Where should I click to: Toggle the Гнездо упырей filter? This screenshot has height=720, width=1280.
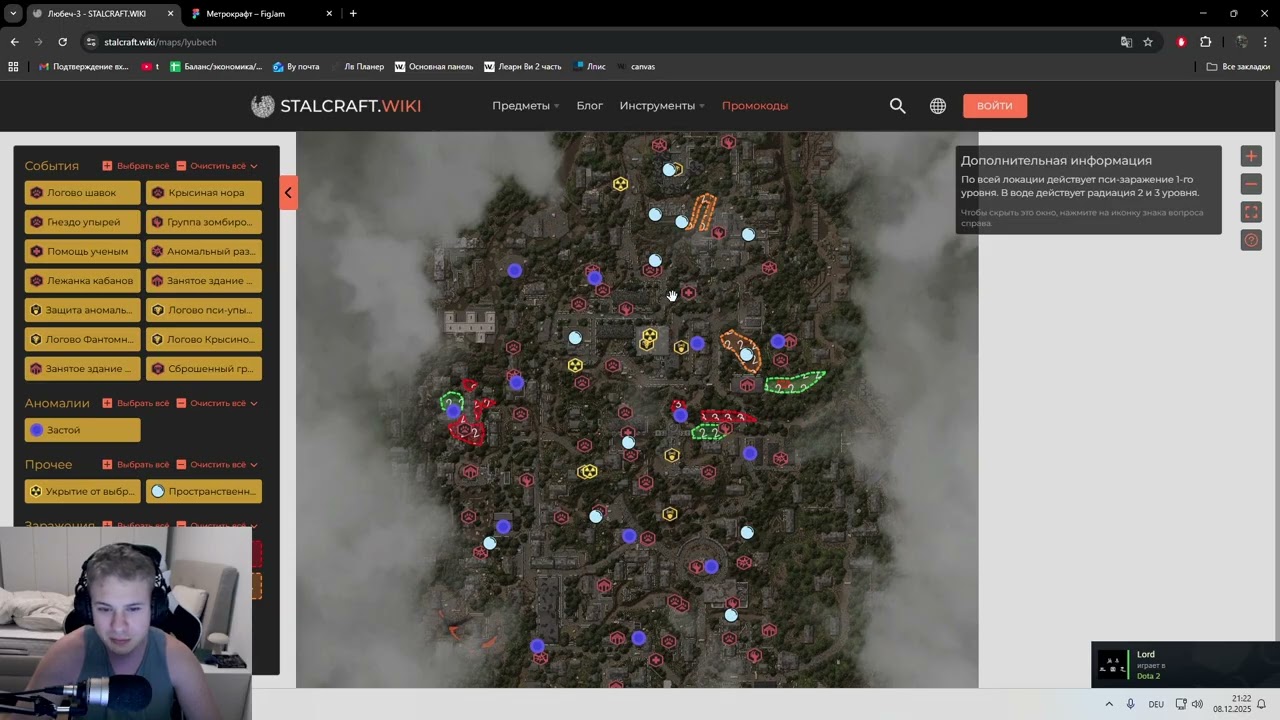[x=83, y=222]
